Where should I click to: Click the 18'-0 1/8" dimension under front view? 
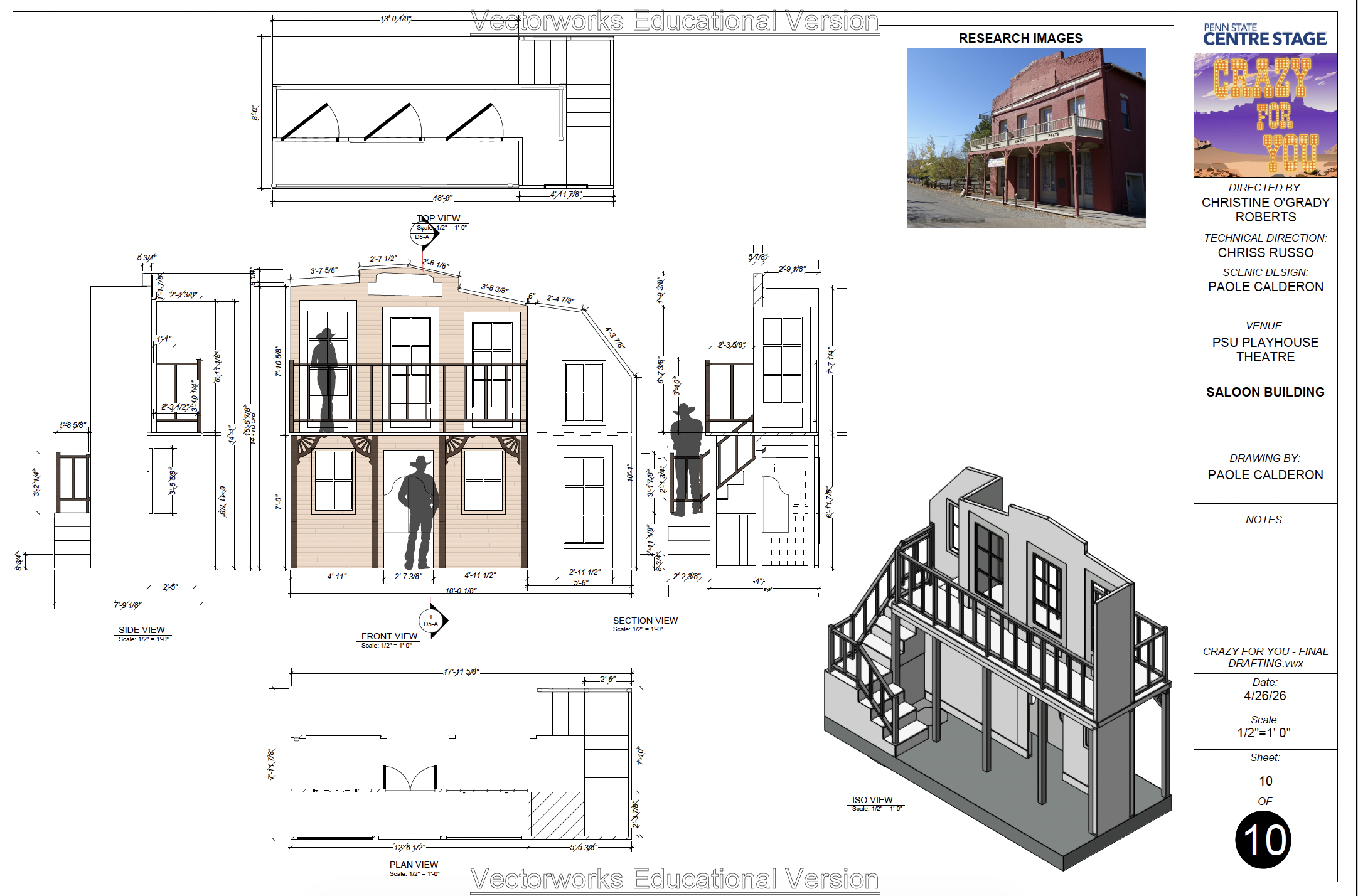pyautogui.click(x=461, y=590)
